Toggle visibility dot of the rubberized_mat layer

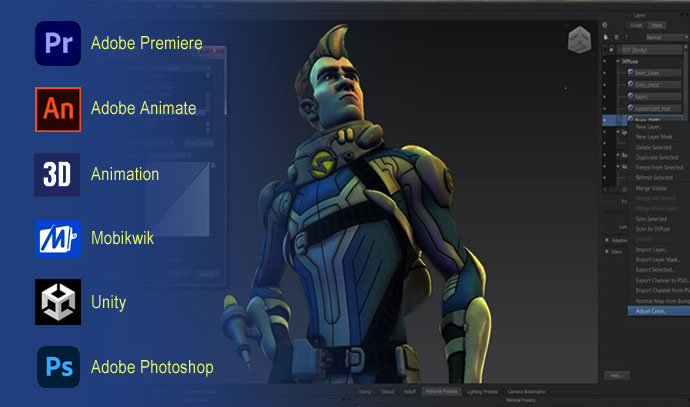[x=605, y=108]
